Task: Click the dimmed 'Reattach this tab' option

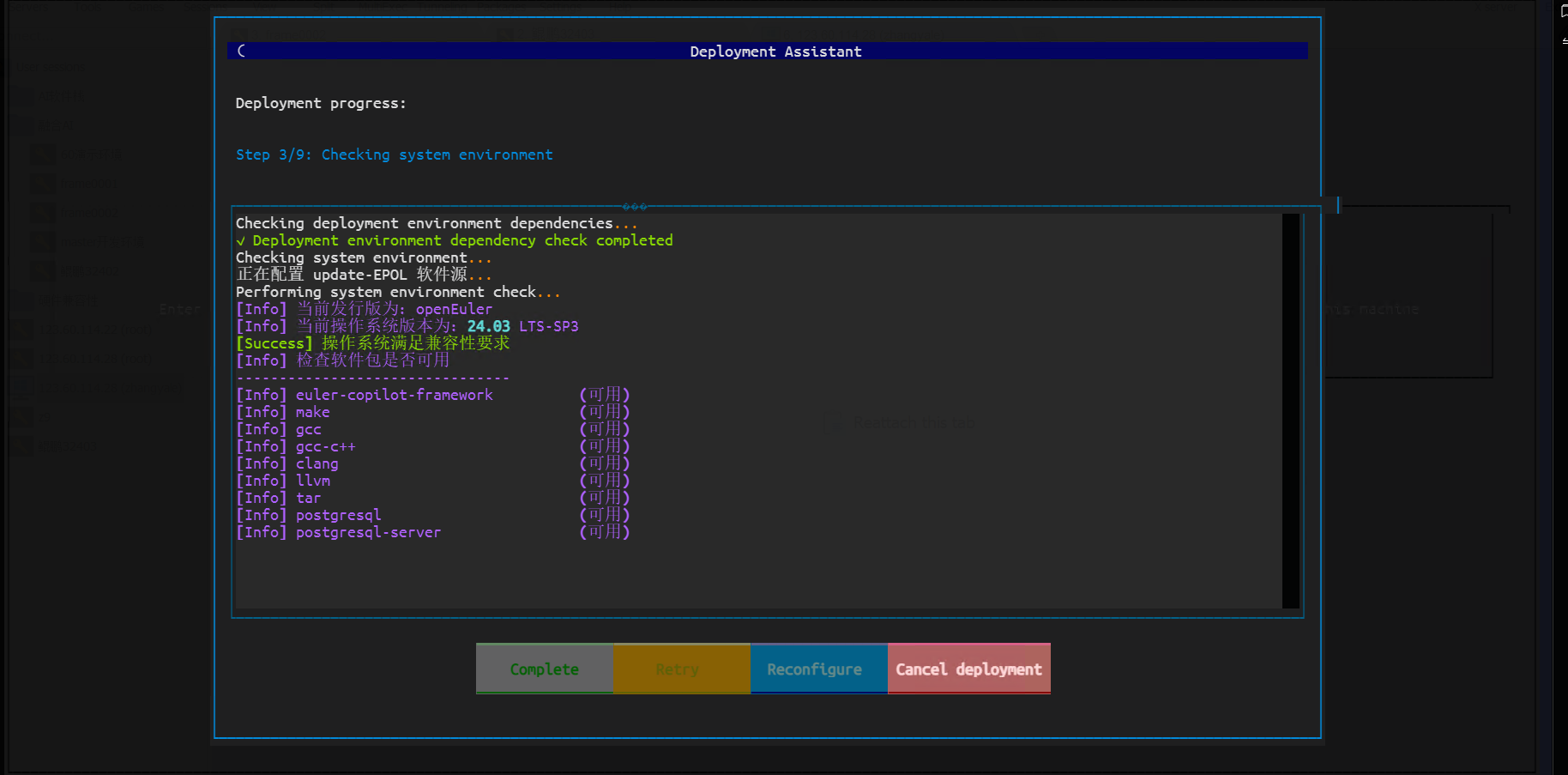Action: tap(913, 422)
